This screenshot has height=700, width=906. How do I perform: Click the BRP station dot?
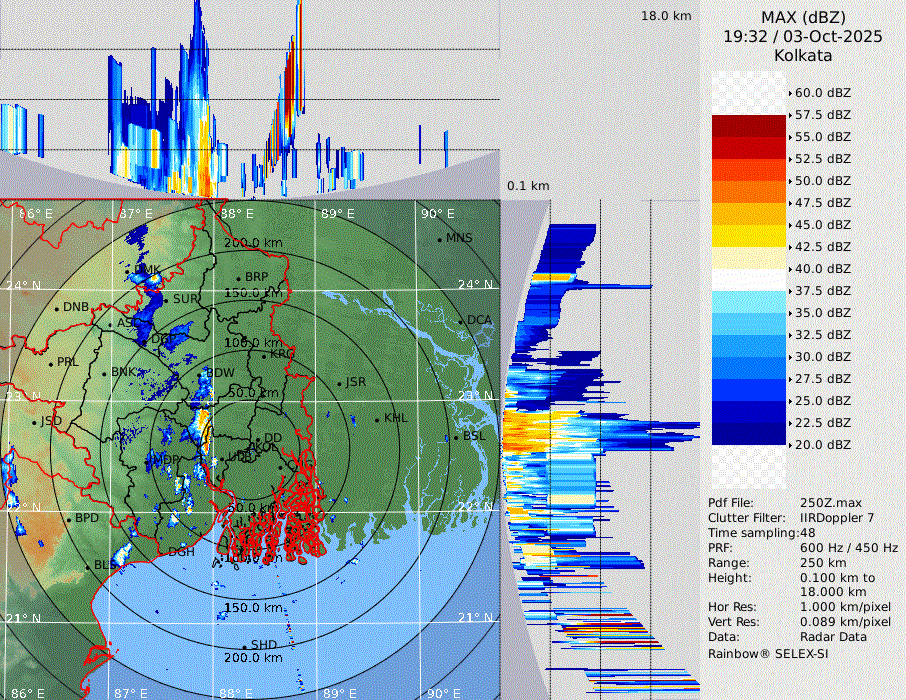click(238, 278)
